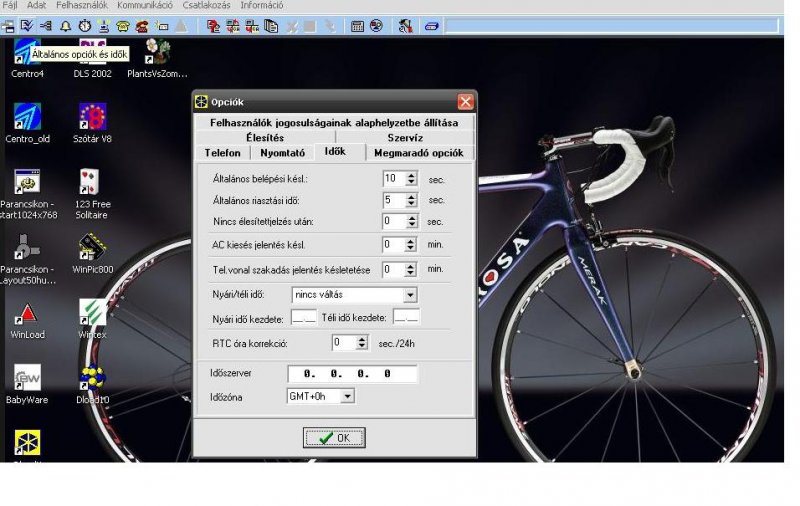Click the transmitter station toolbar icon
Screen dimensions: 800x506
[x=104, y=26]
